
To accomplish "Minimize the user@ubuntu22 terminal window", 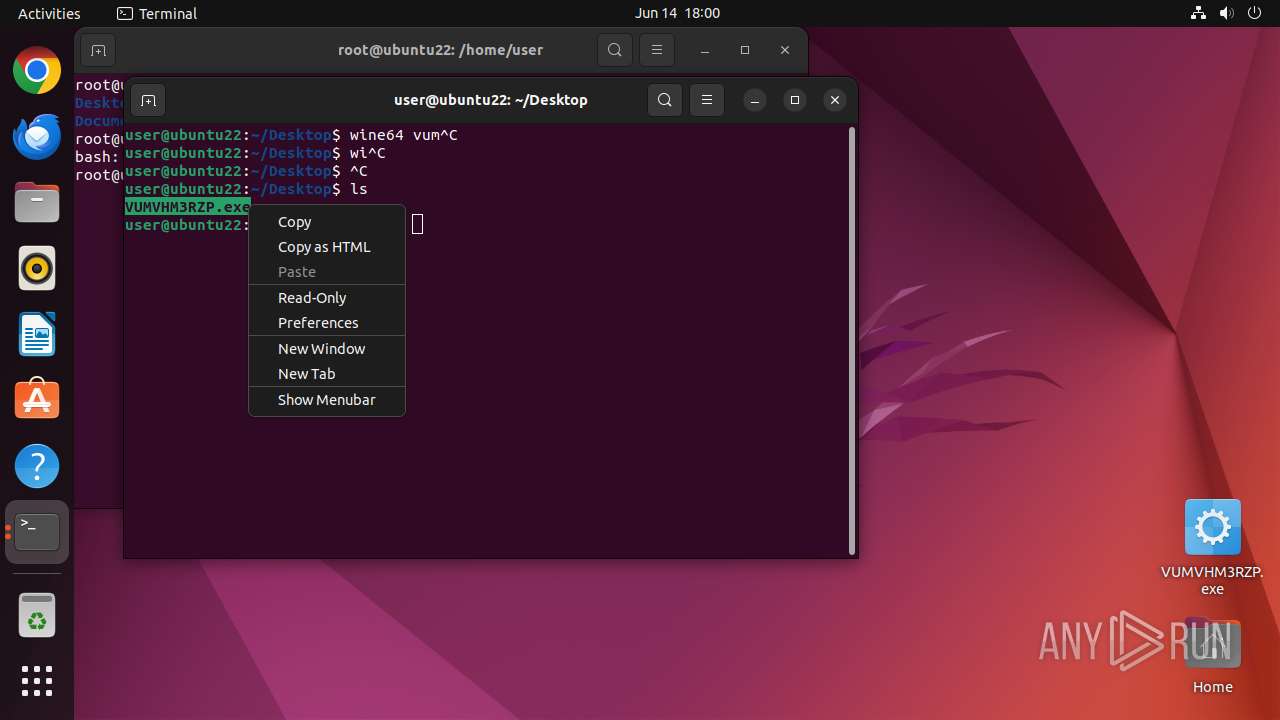I will (x=755, y=100).
